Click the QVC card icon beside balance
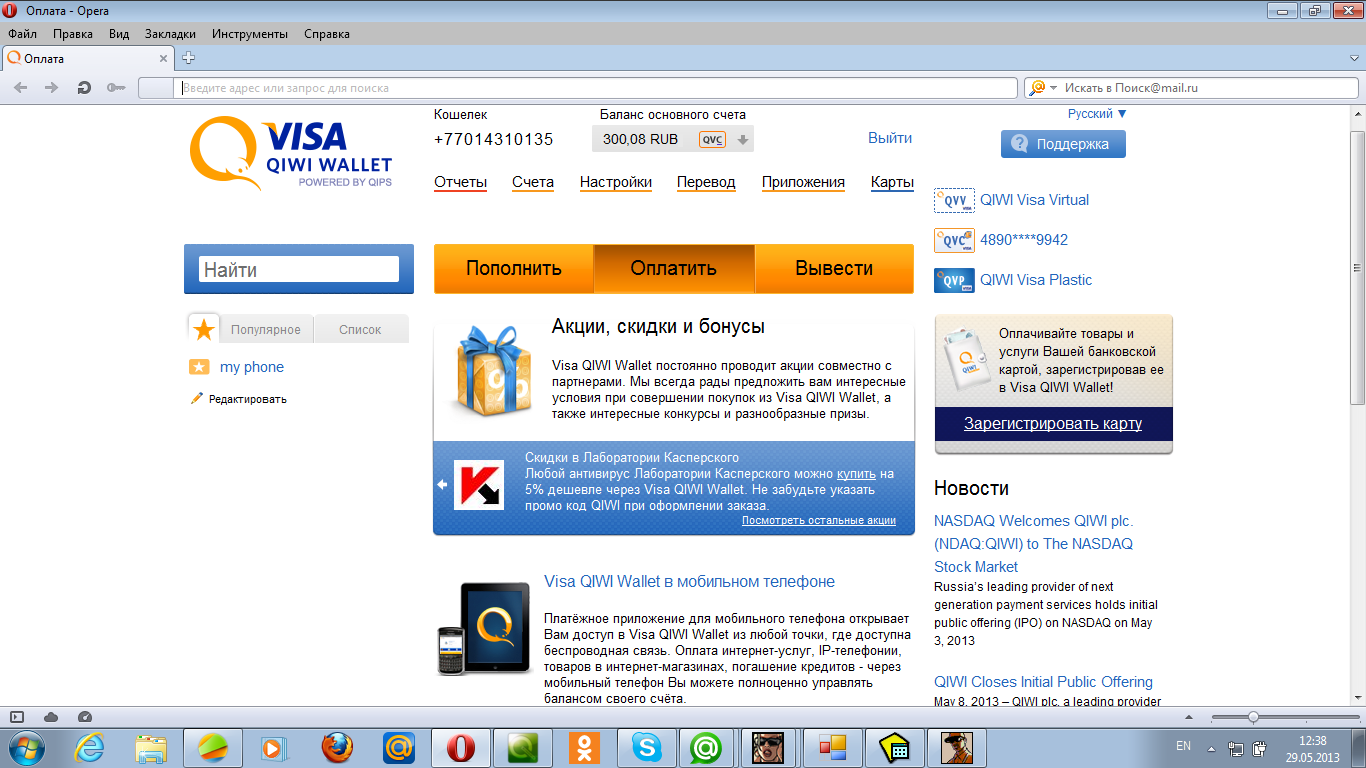 point(712,139)
